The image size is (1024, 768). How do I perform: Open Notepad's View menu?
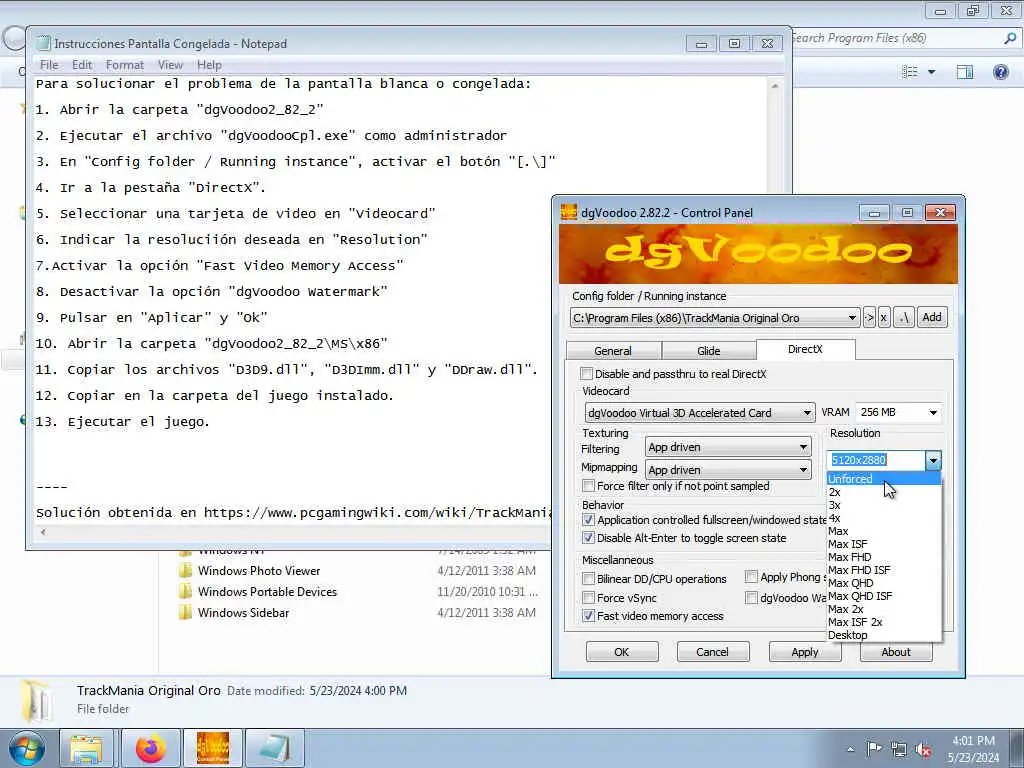pyautogui.click(x=170, y=65)
